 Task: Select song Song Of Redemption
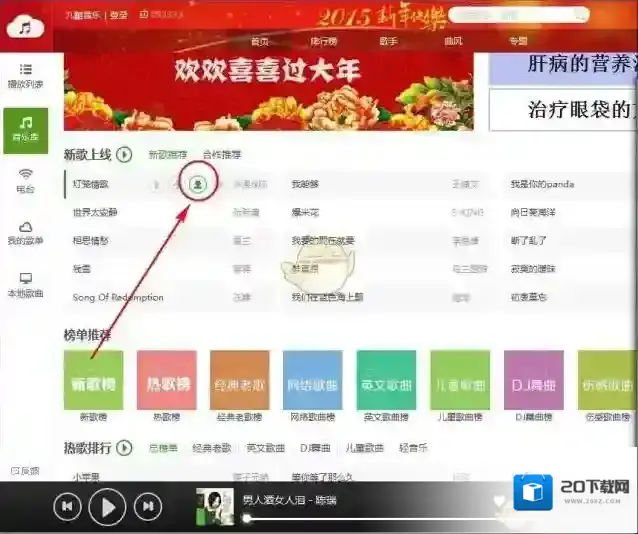(x=118, y=298)
